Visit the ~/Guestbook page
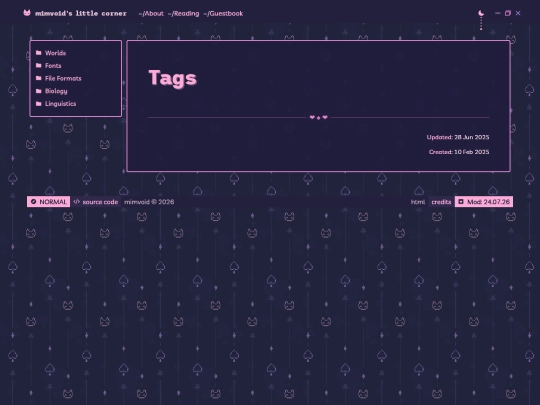Image resolution: width=540 pixels, height=405 pixels. pyautogui.click(x=223, y=13)
